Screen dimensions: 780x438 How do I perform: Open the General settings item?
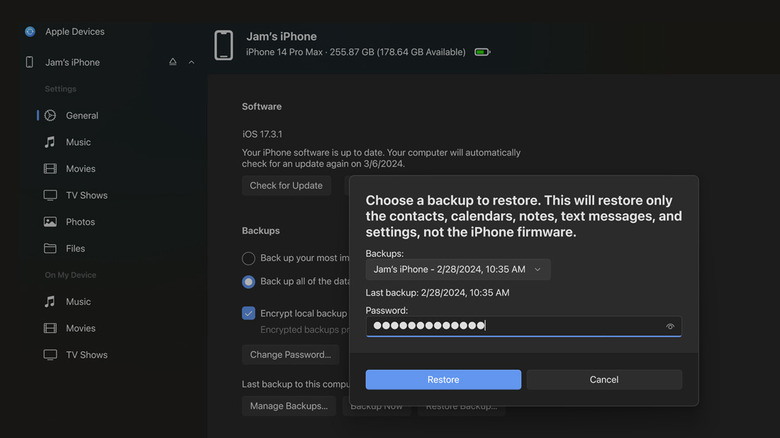[82, 116]
